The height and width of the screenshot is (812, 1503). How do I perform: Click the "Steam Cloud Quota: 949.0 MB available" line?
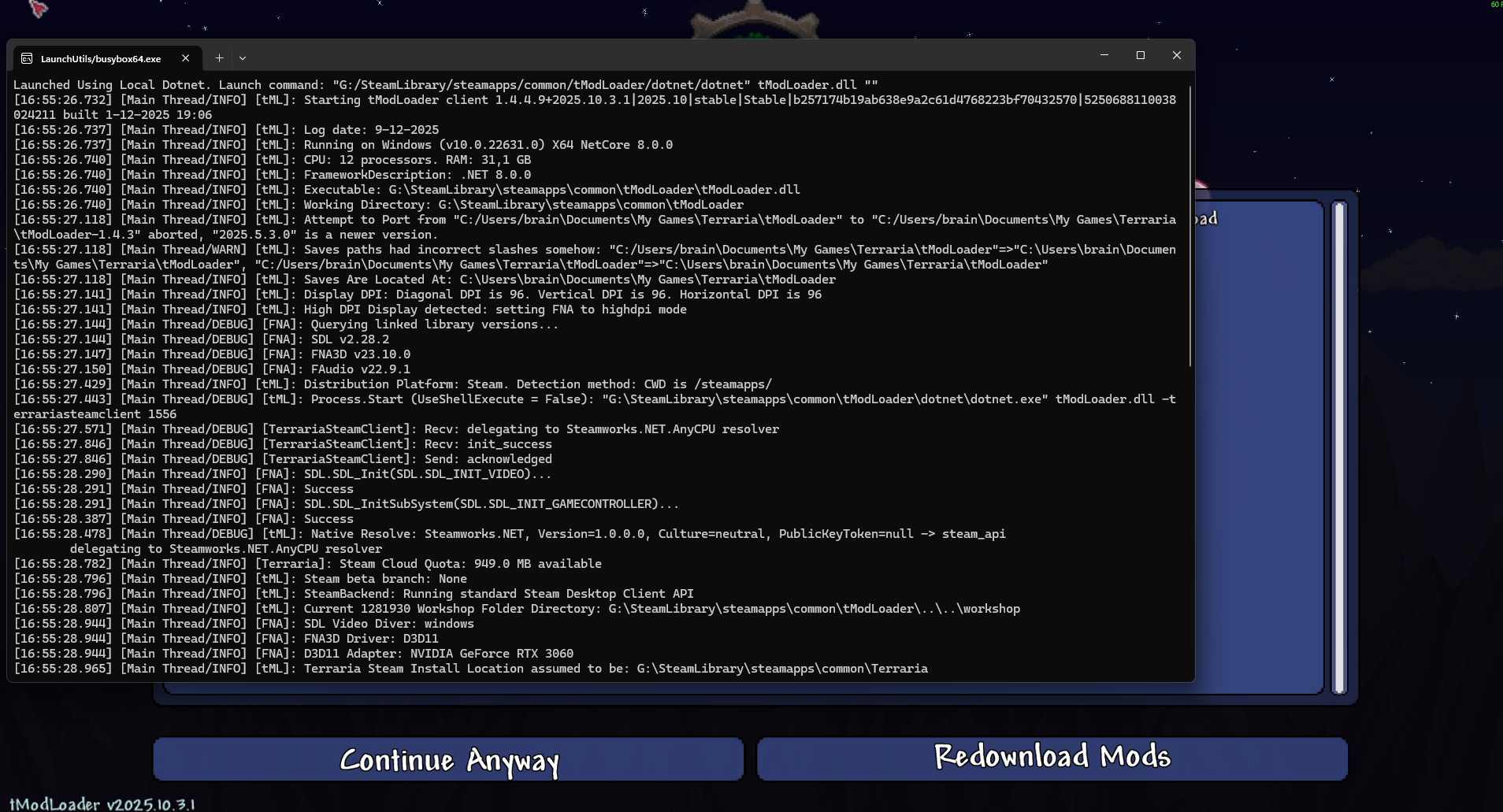pos(308,564)
